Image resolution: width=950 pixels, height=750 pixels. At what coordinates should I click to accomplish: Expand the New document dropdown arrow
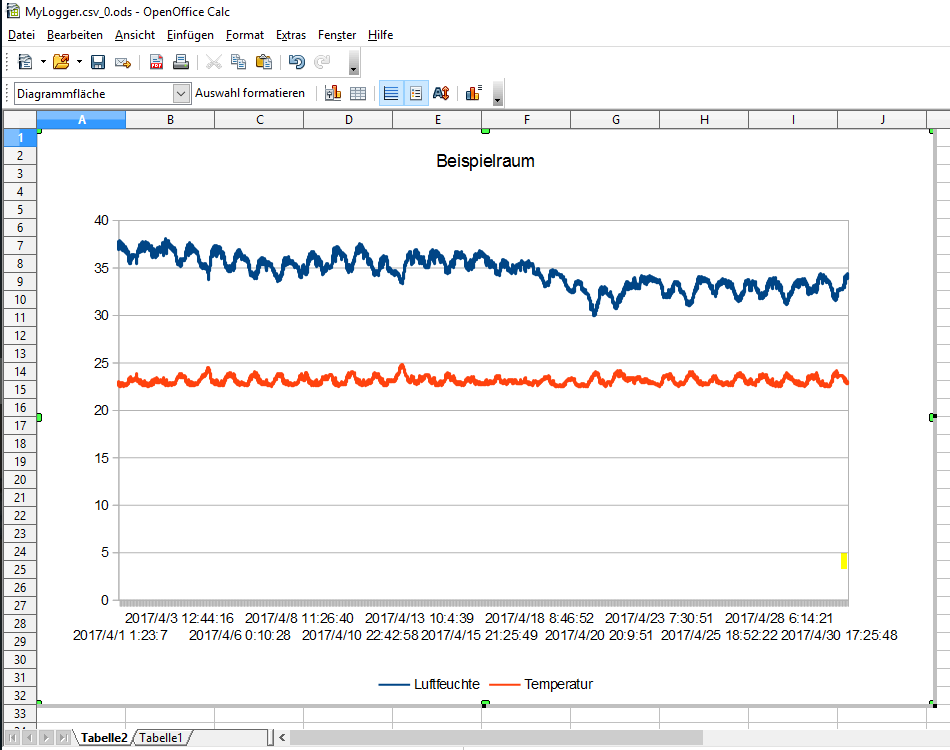pos(43,62)
